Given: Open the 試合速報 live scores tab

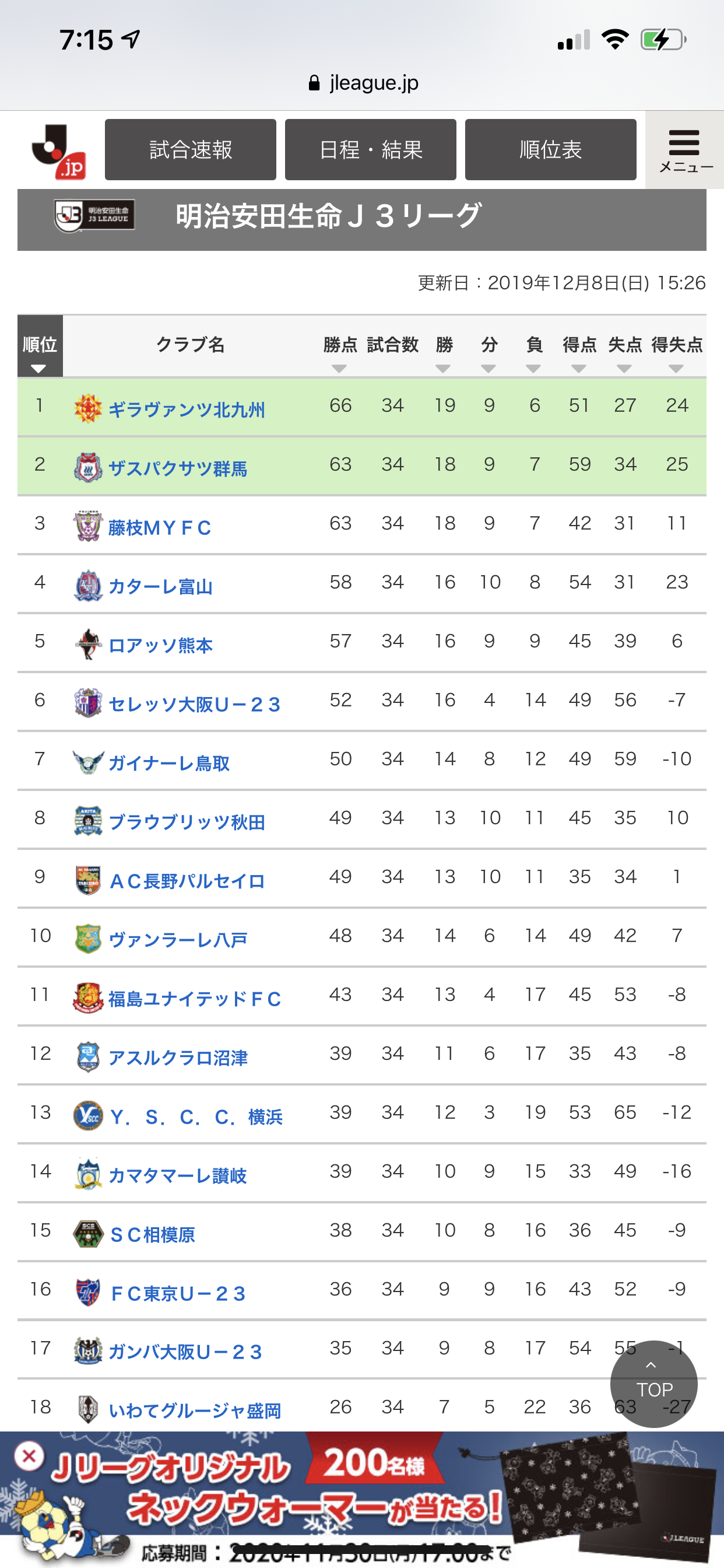Looking at the screenshot, I should click(x=191, y=150).
